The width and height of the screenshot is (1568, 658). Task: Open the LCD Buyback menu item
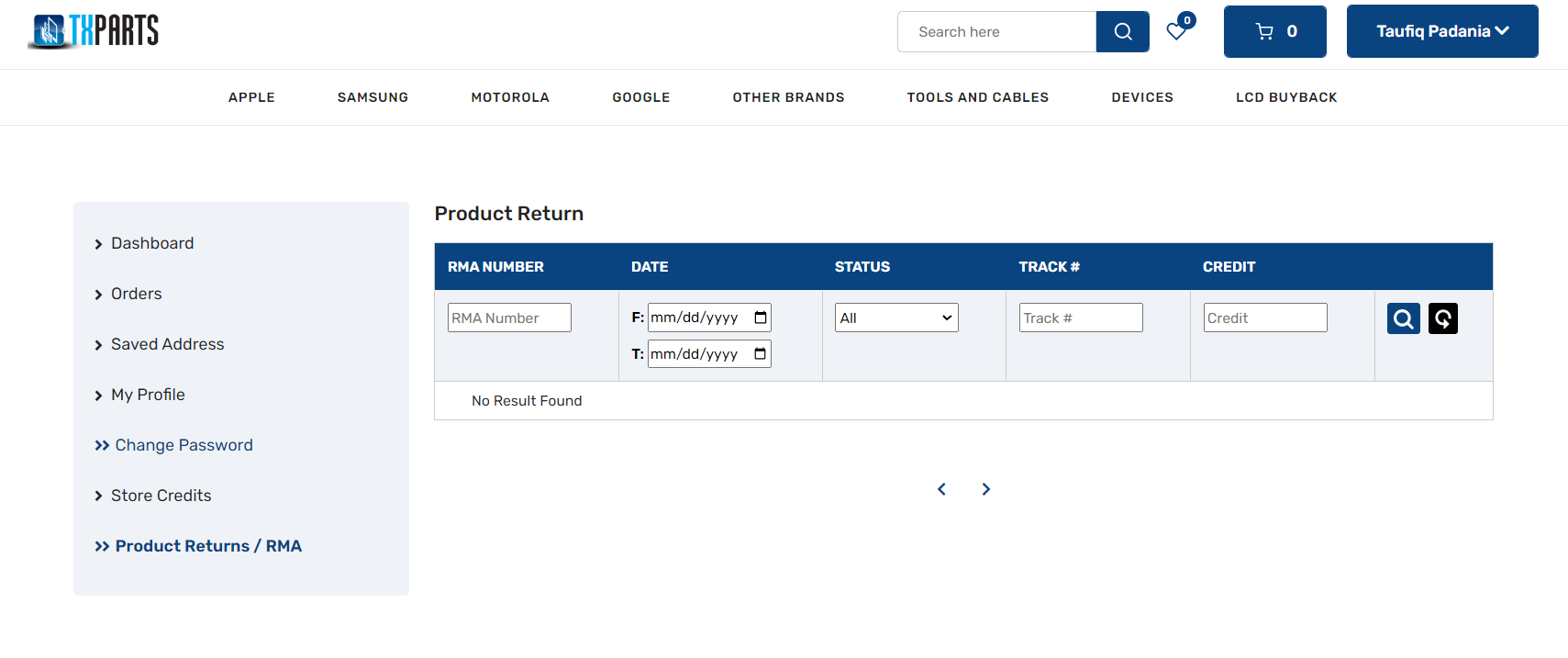[1285, 97]
